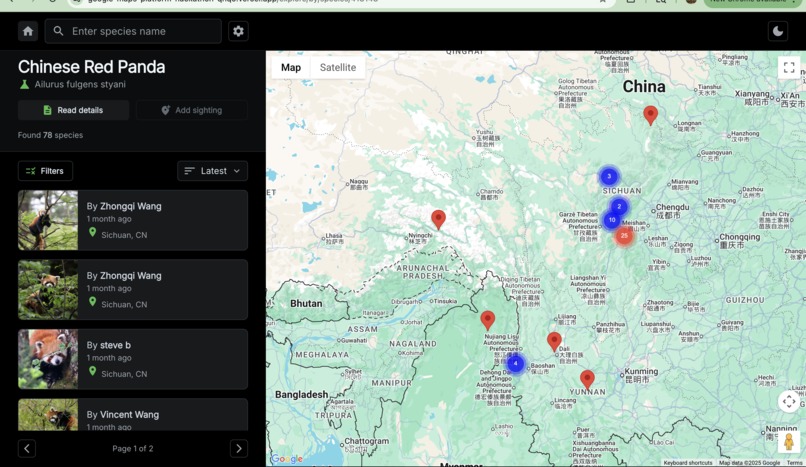The image size is (806, 467).
Task: Toggle fullscreen map view icon
Action: [x=789, y=67]
